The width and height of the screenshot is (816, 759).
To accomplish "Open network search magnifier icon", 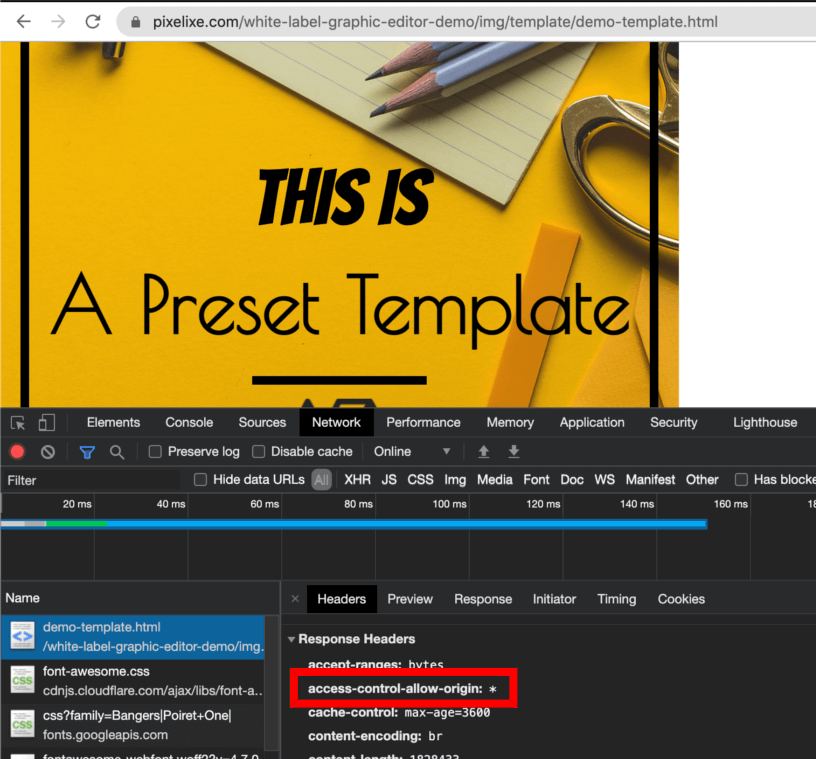I will pyautogui.click(x=117, y=452).
